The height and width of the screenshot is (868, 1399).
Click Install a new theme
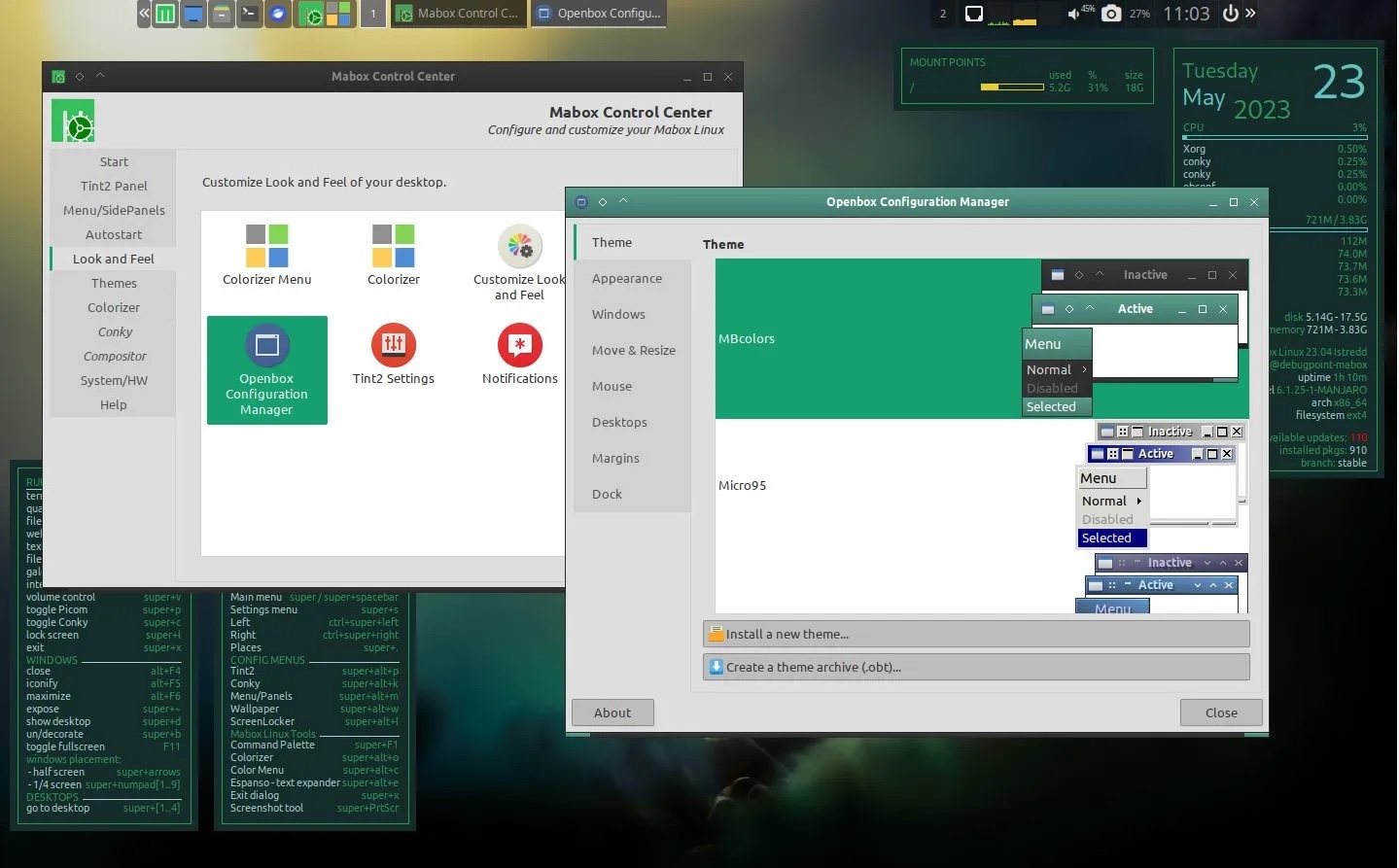975,634
